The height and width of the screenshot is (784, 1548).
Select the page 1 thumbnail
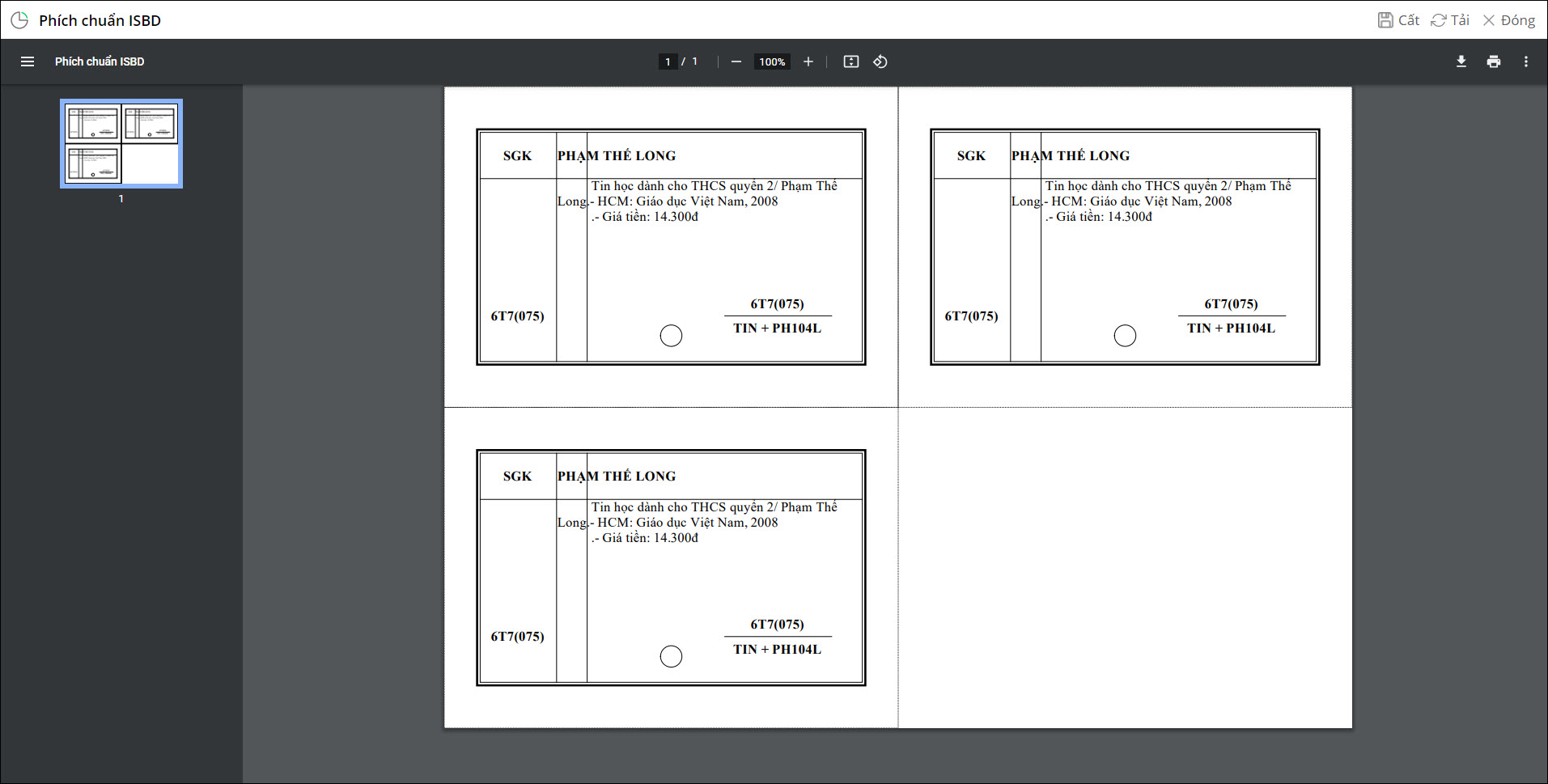(121, 144)
